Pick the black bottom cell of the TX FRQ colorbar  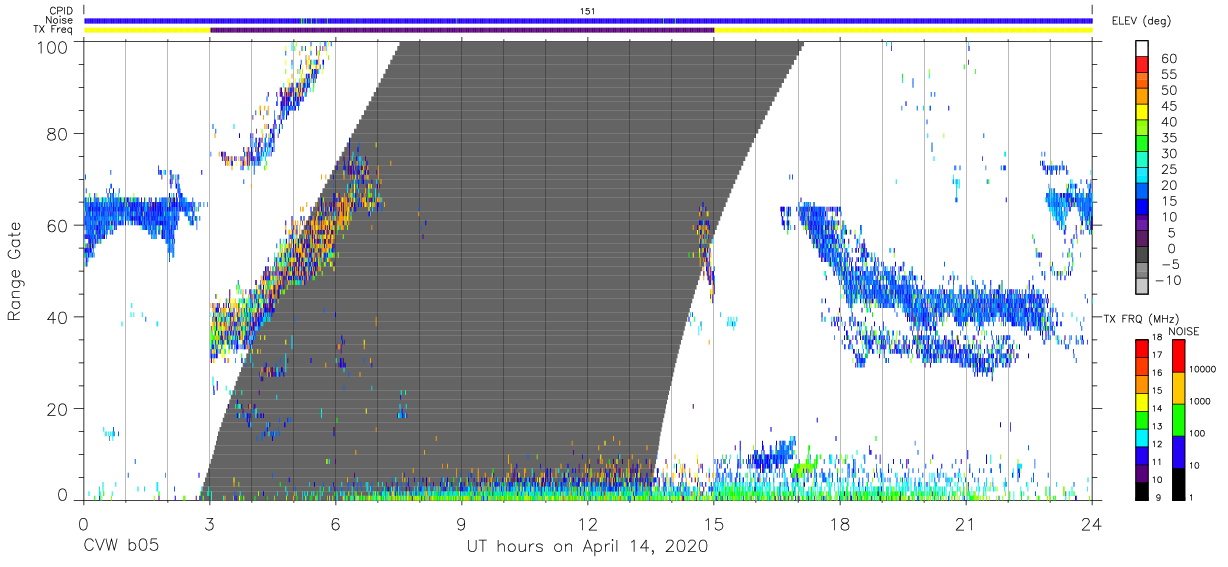1141,490
